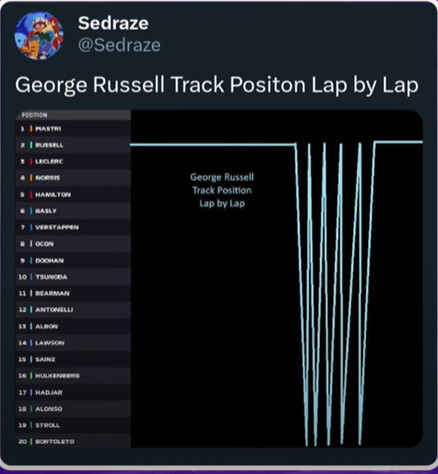Viewport: 438px width, 474px height.
Task: Open Sedraze's profile avatar picture
Action: coord(39,36)
